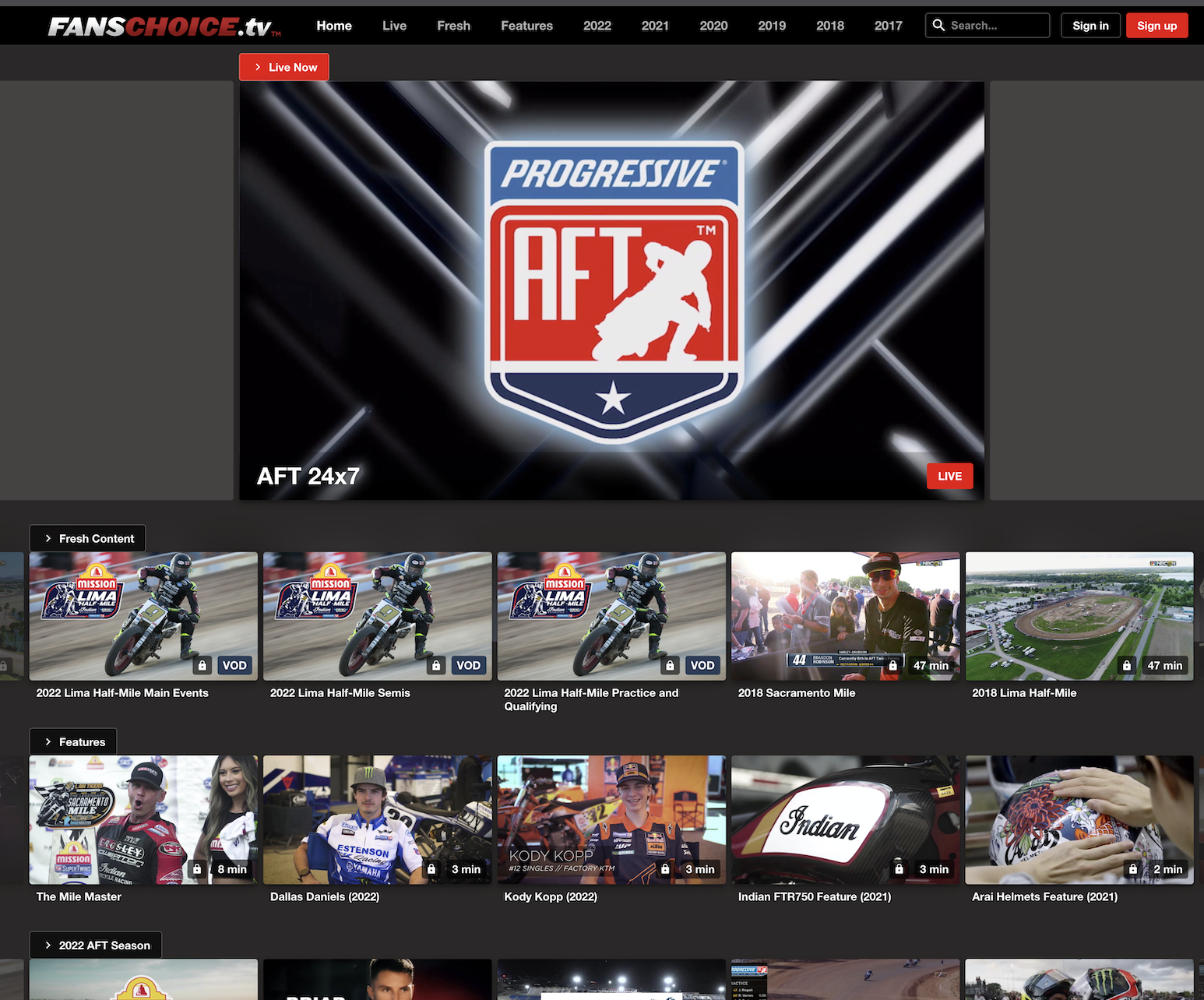Open the 2018 Lima Half-Mile aerial thumbnail
Image resolution: width=1204 pixels, height=1000 pixels.
[1079, 616]
